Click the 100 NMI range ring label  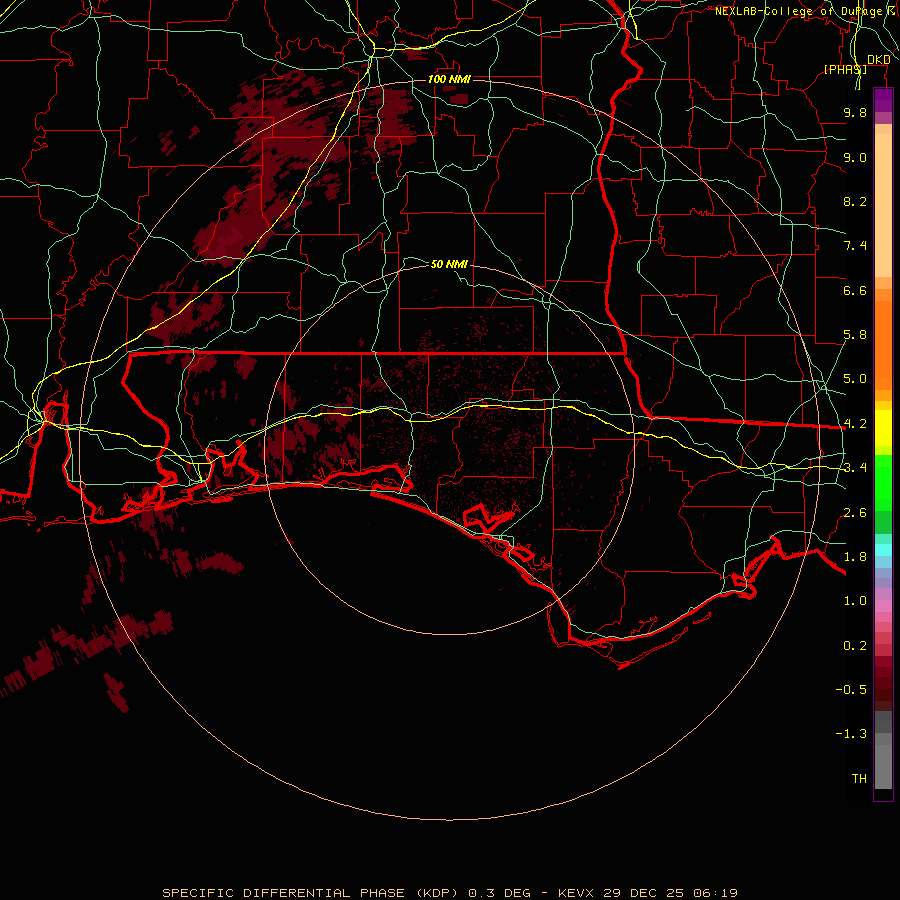pos(449,79)
